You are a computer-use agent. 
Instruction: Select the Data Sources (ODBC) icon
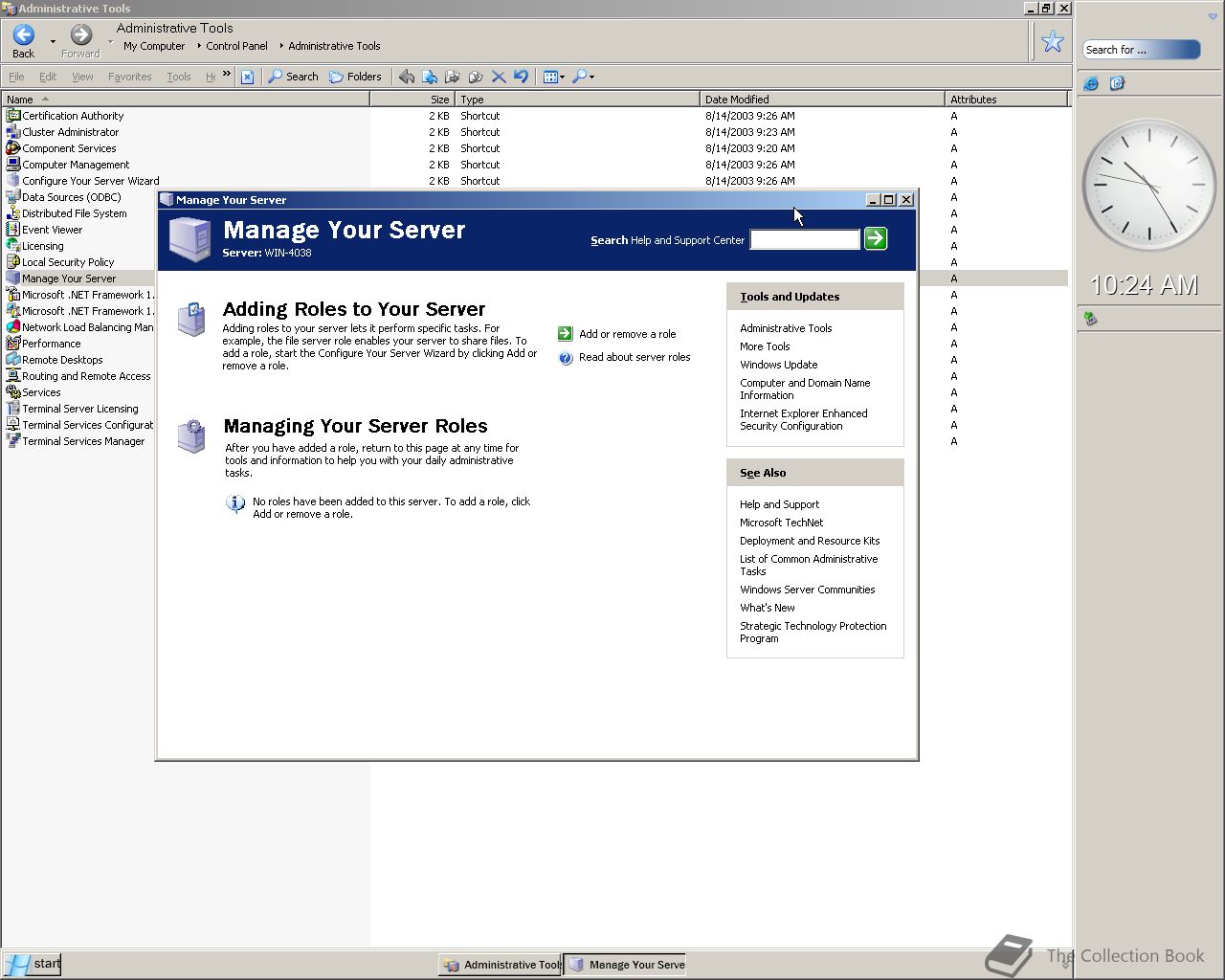[x=13, y=197]
